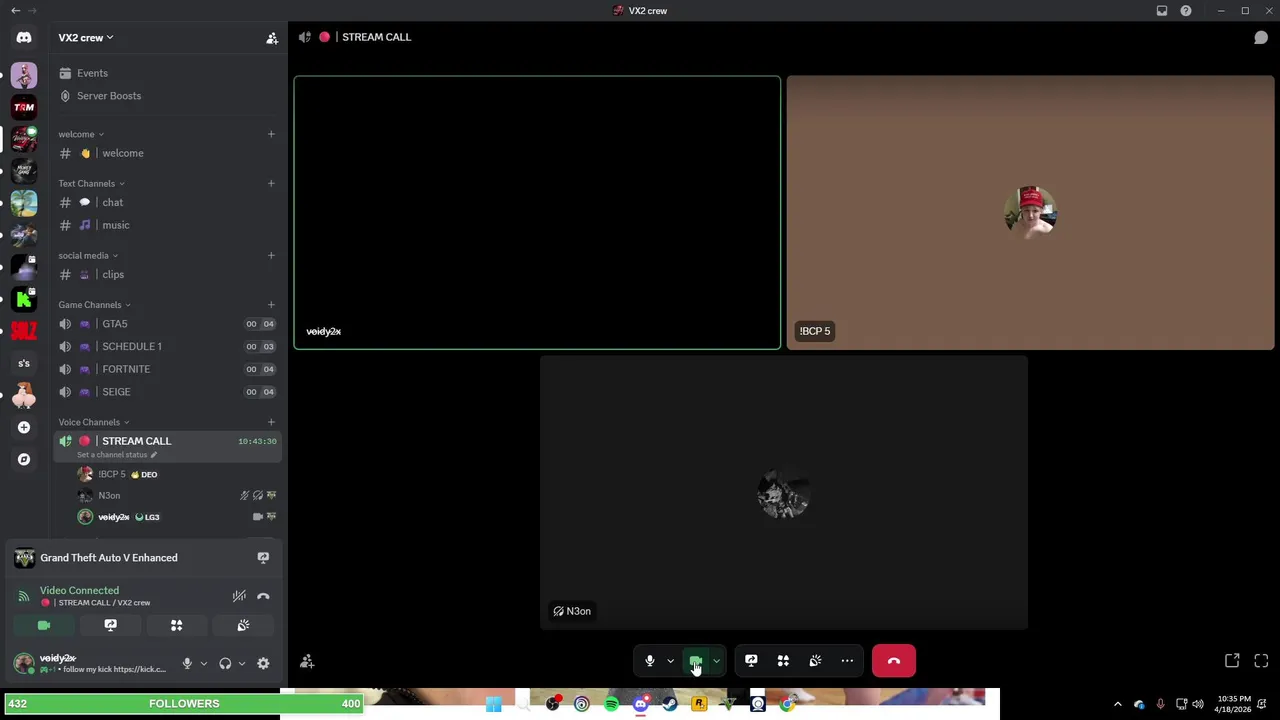Join the FORTNITE voice channel
Viewport: 1280px width, 720px height.
point(167,369)
